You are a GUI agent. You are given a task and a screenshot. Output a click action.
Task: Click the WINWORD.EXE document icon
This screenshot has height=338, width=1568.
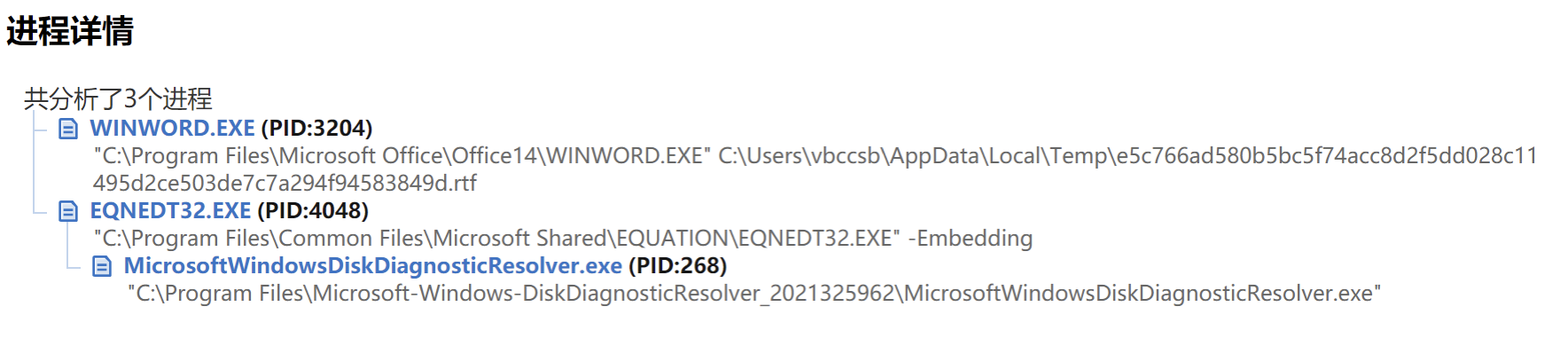68,130
